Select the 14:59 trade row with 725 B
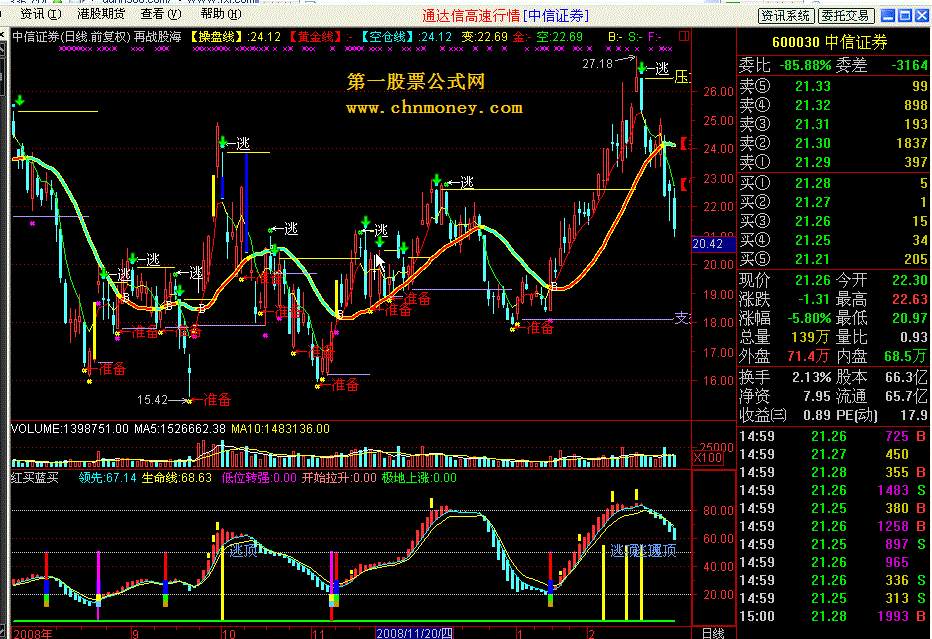The height and width of the screenshot is (639, 932). coord(833,436)
